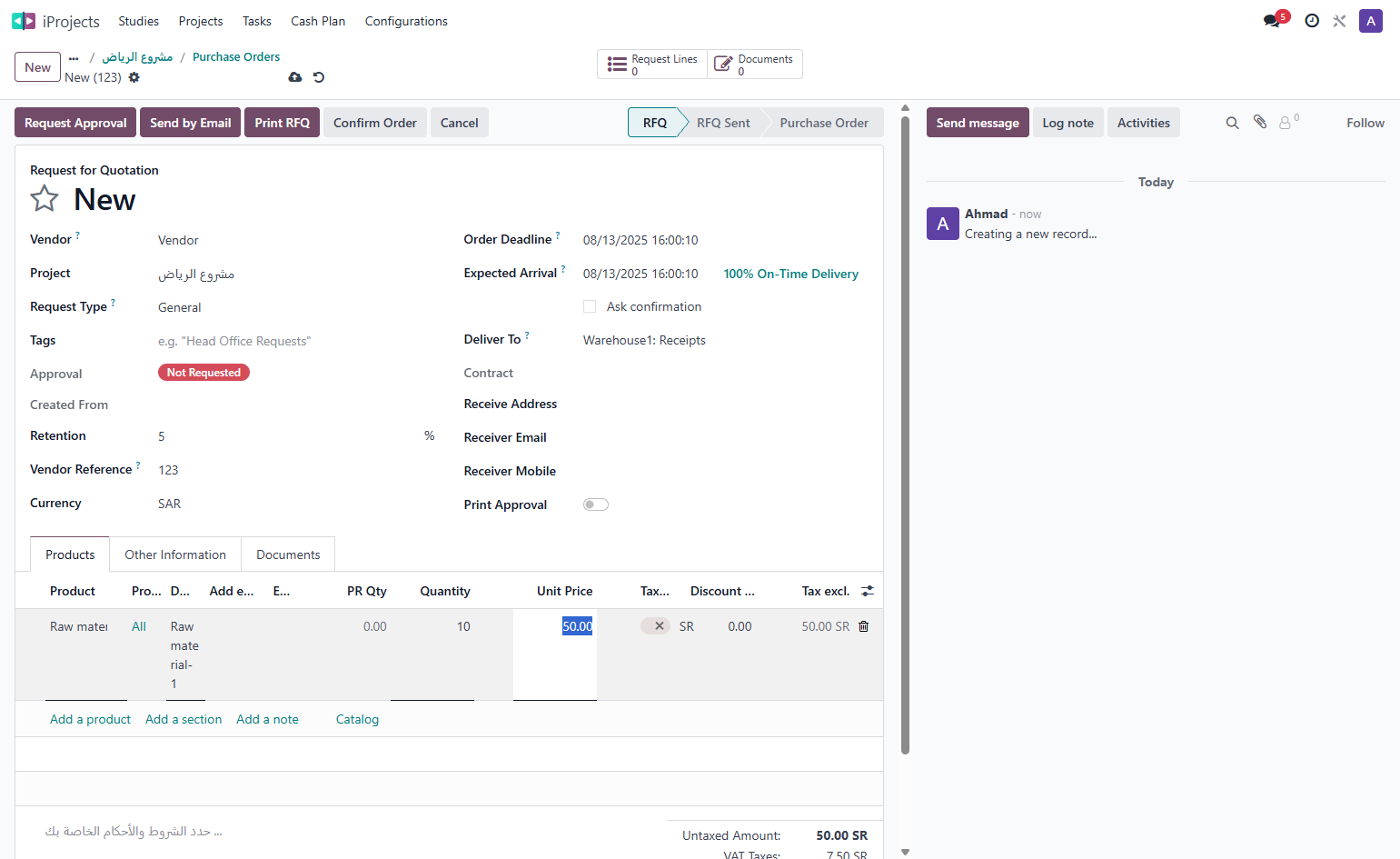Screen dimensions: 1400x859
Task: Edit the Vendor Reference field
Action: (x=296, y=470)
